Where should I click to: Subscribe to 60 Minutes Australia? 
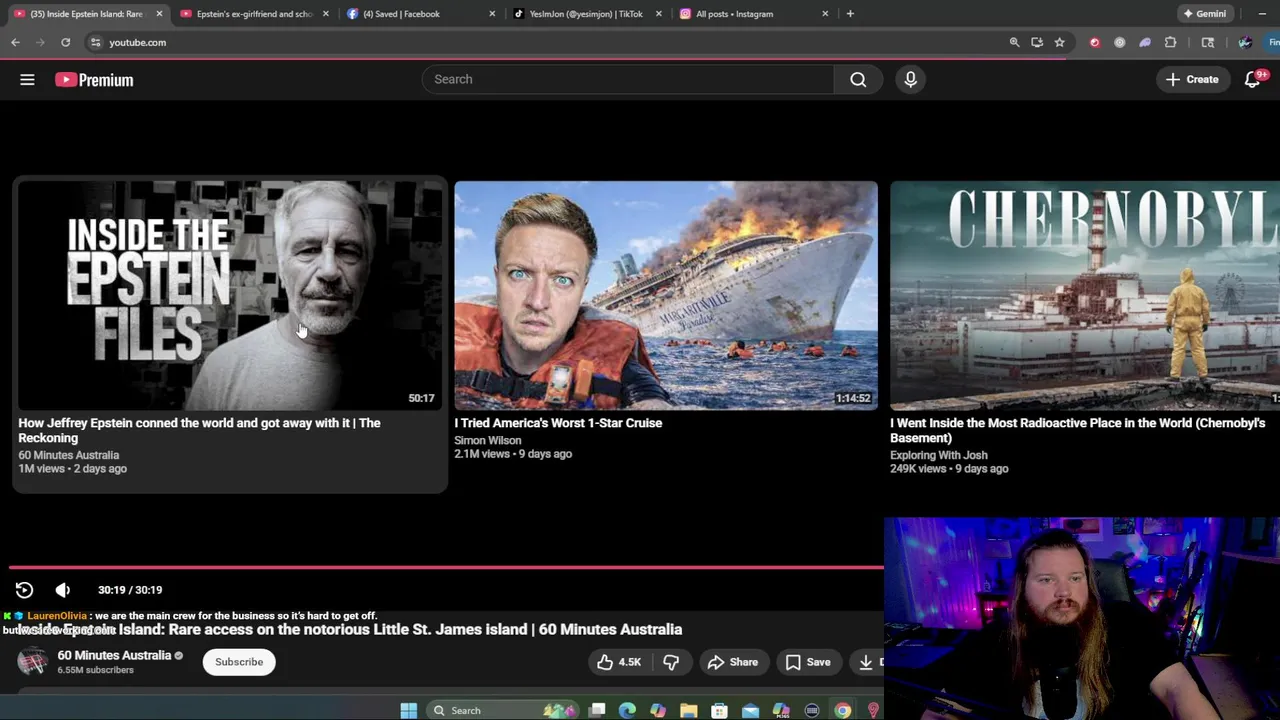239,662
